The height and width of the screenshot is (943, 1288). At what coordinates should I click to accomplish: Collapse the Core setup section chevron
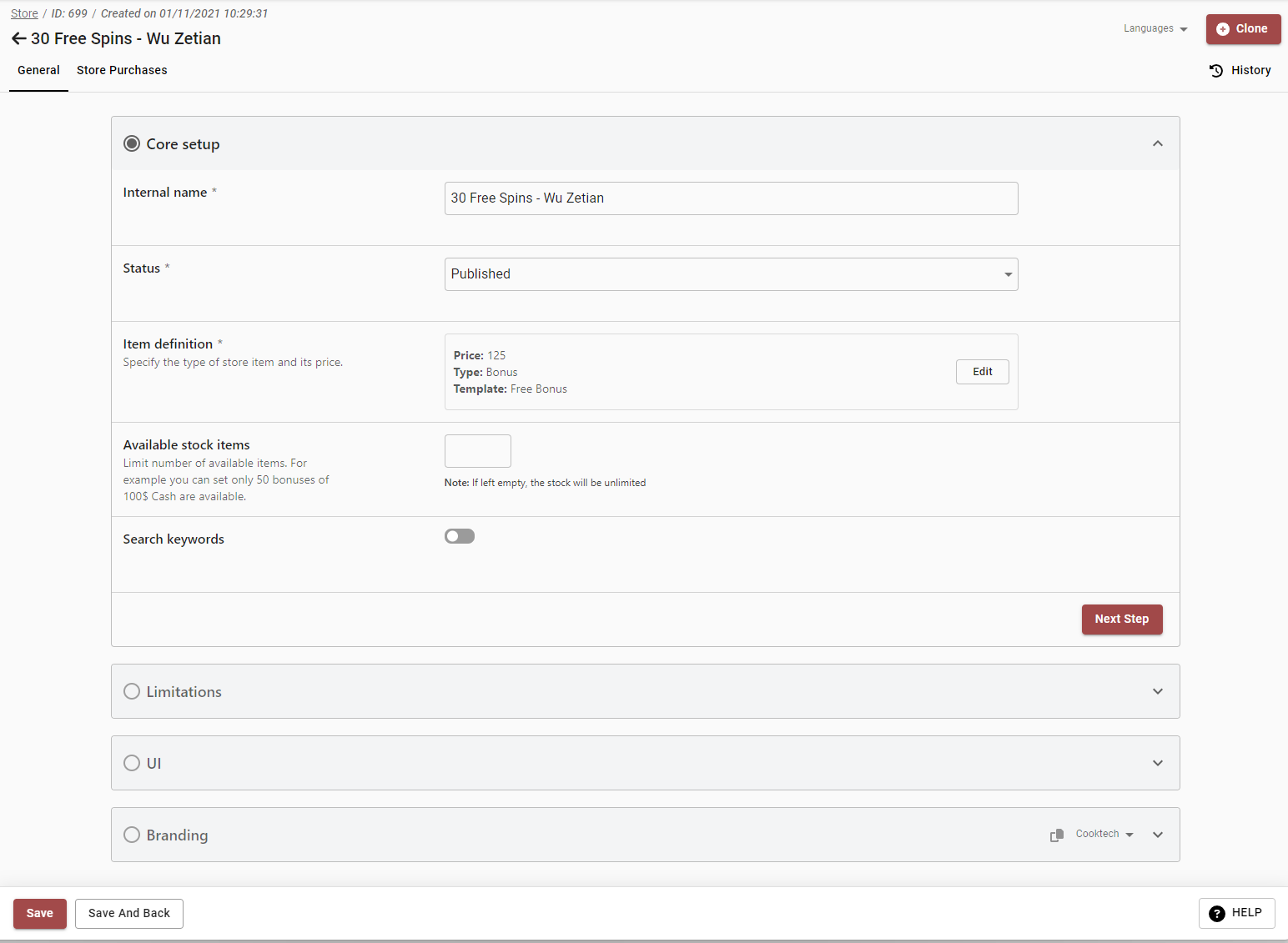(1158, 143)
